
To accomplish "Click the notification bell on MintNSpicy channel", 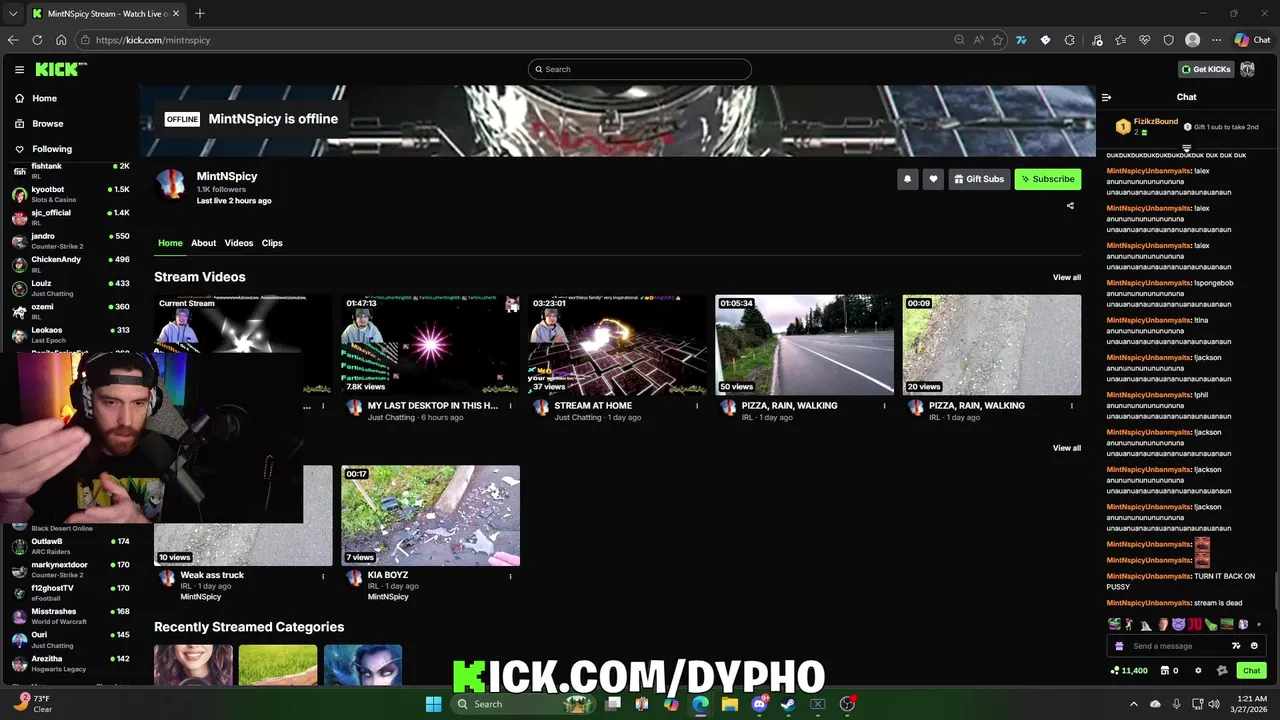I will coord(907,179).
